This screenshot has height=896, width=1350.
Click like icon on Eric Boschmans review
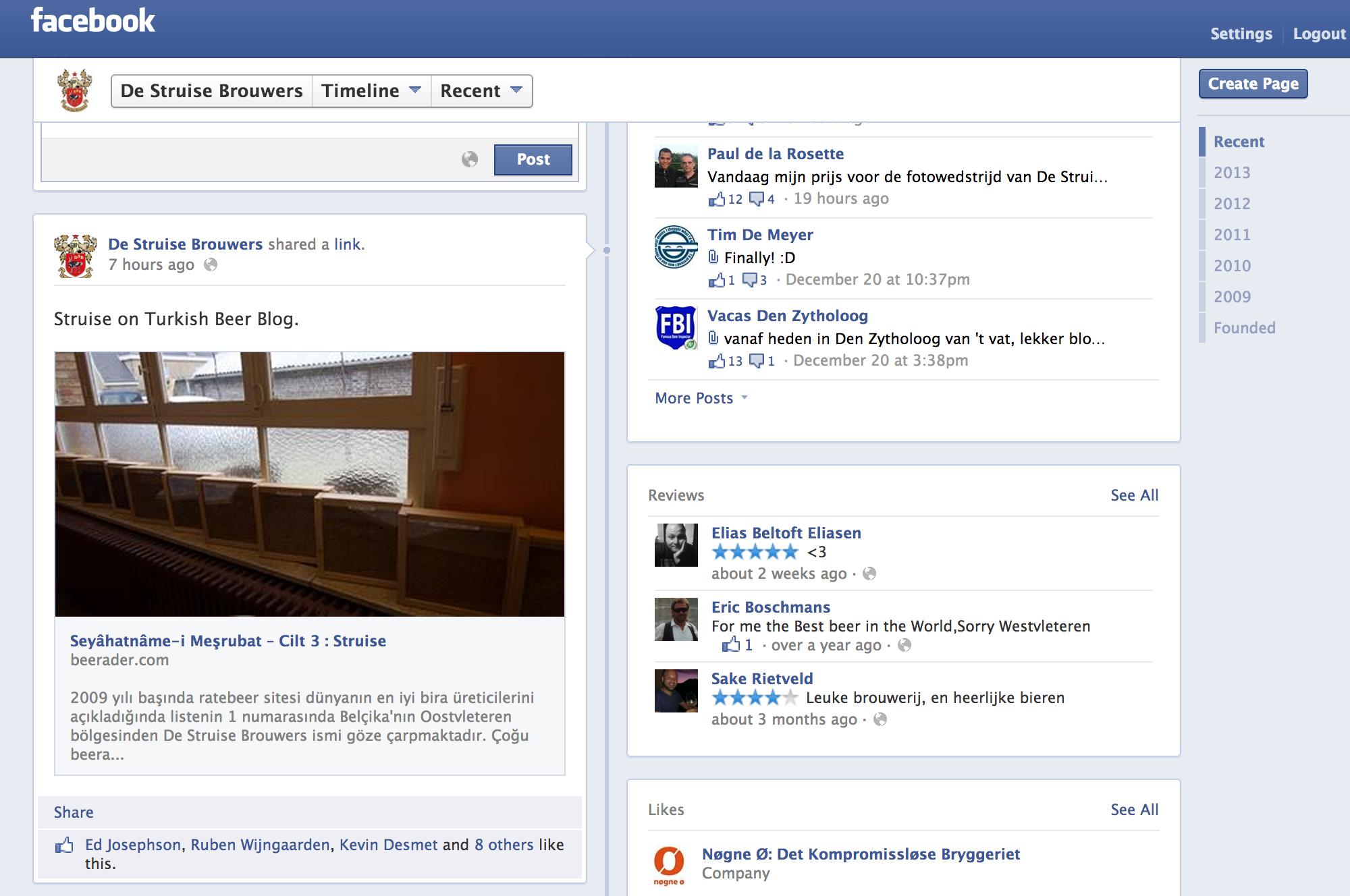[x=731, y=645]
